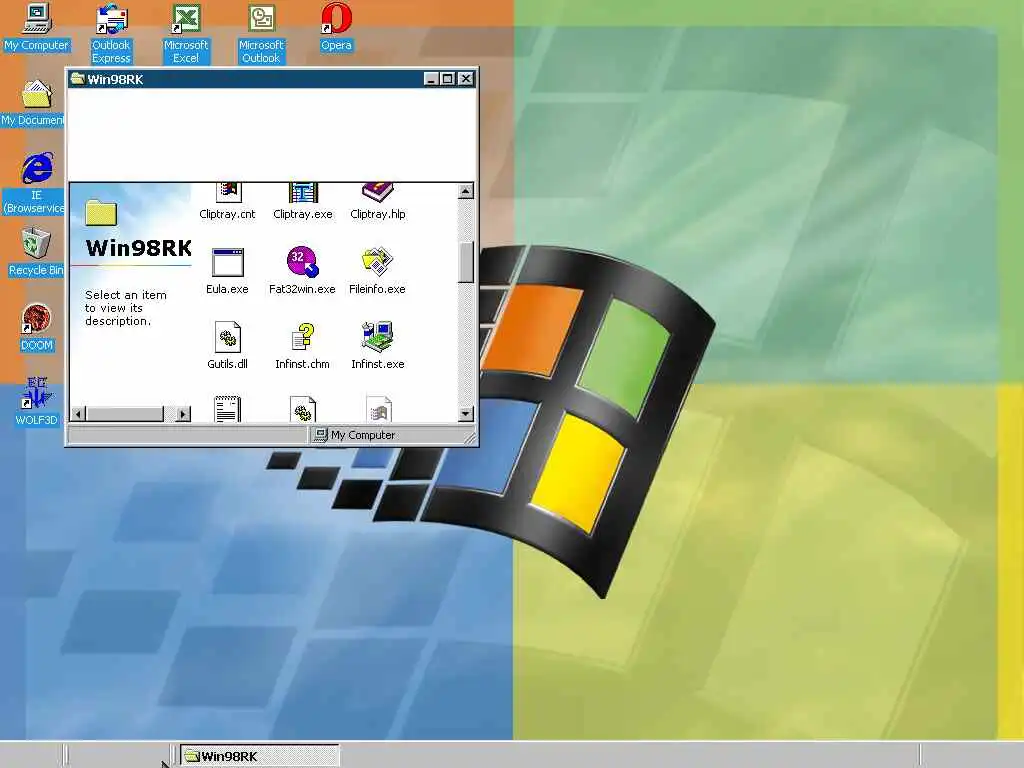Select the text document icon below Gutils.dll
This screenshot has height=768, width=1024.
[227, 409]
